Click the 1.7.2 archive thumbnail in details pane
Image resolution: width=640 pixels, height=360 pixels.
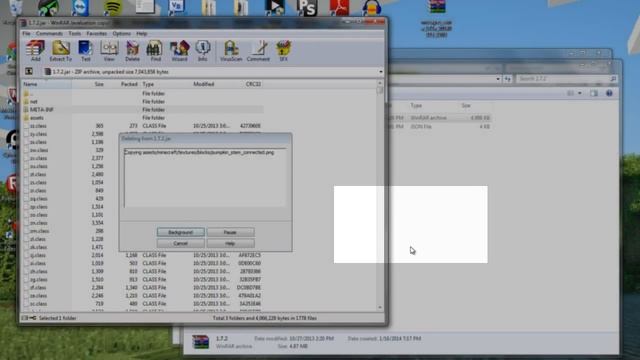[200, 342]
